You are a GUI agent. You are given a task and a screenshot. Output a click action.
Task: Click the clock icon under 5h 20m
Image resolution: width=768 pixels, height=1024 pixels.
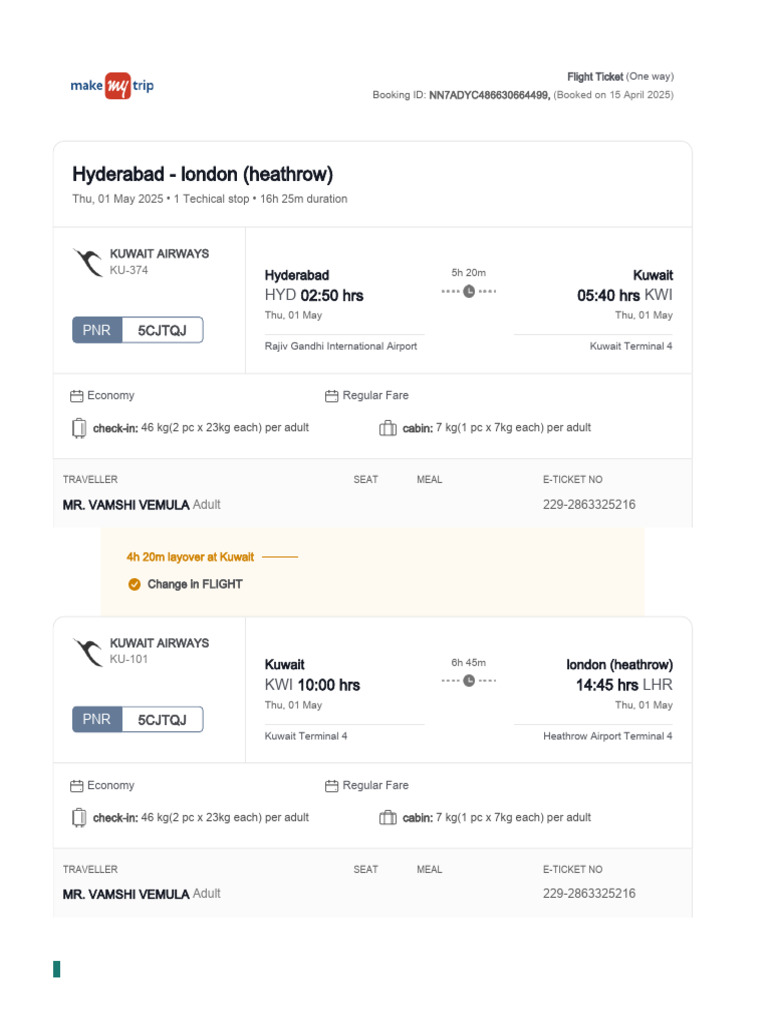[469, 291]
